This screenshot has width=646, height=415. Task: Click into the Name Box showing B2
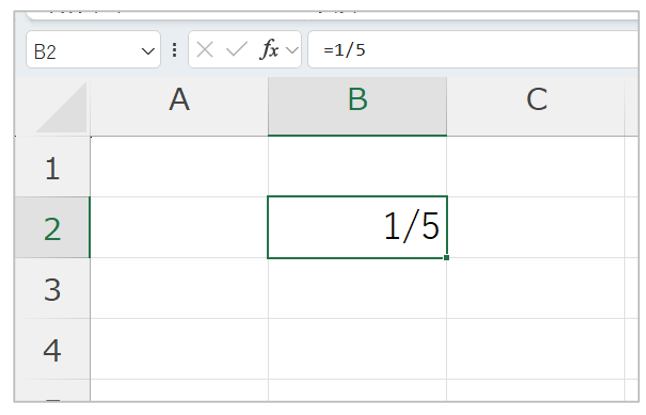[x=93, y=49]
